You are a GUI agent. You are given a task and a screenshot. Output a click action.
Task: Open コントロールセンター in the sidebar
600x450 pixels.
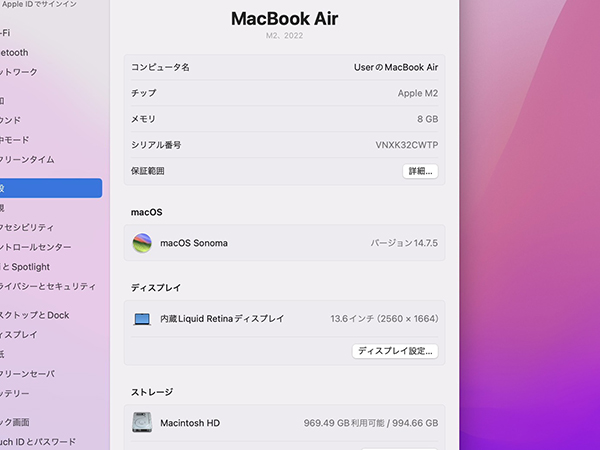point(36,247)
